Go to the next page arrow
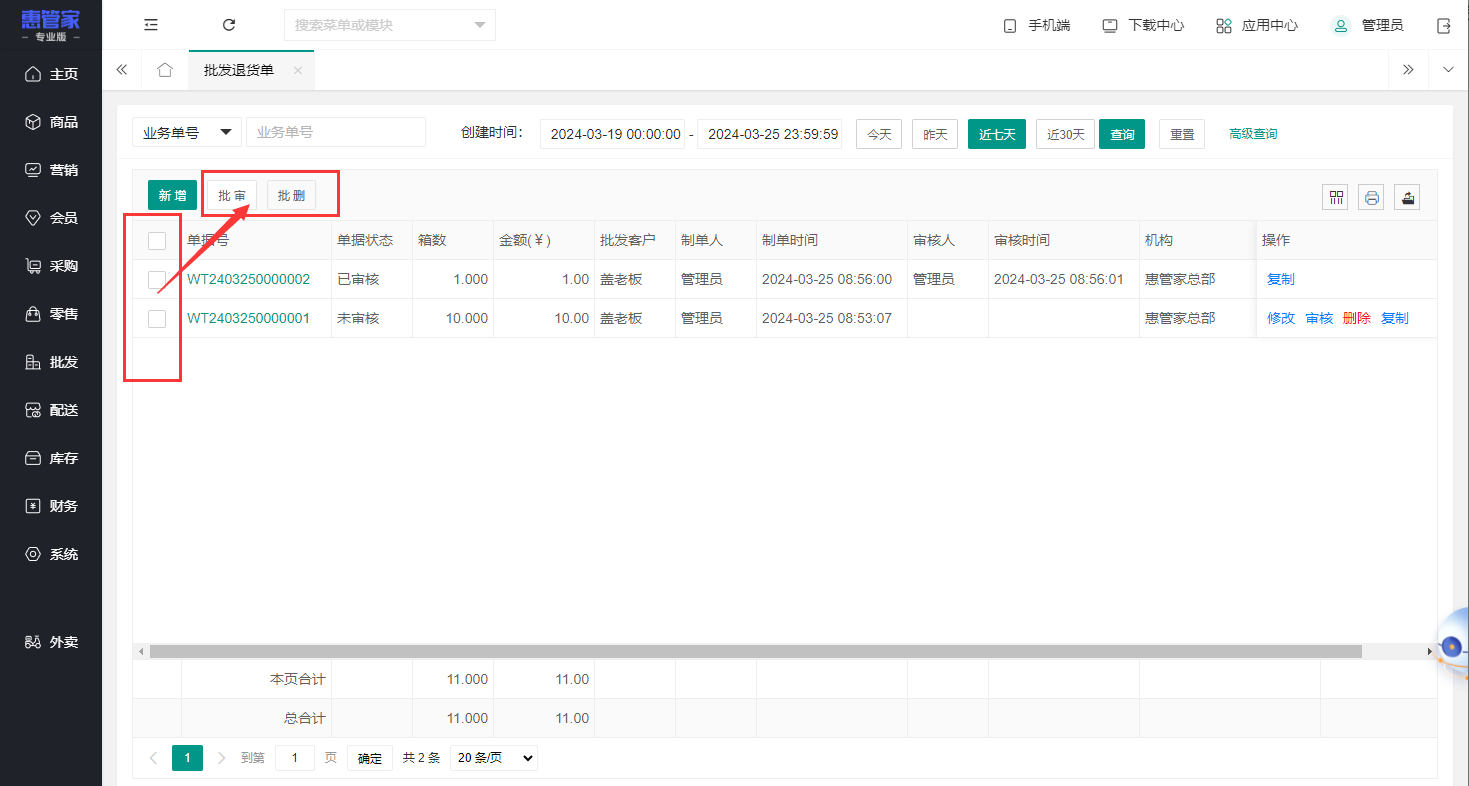This screenshot has width=1469, height=786. (x=221, y=758)
